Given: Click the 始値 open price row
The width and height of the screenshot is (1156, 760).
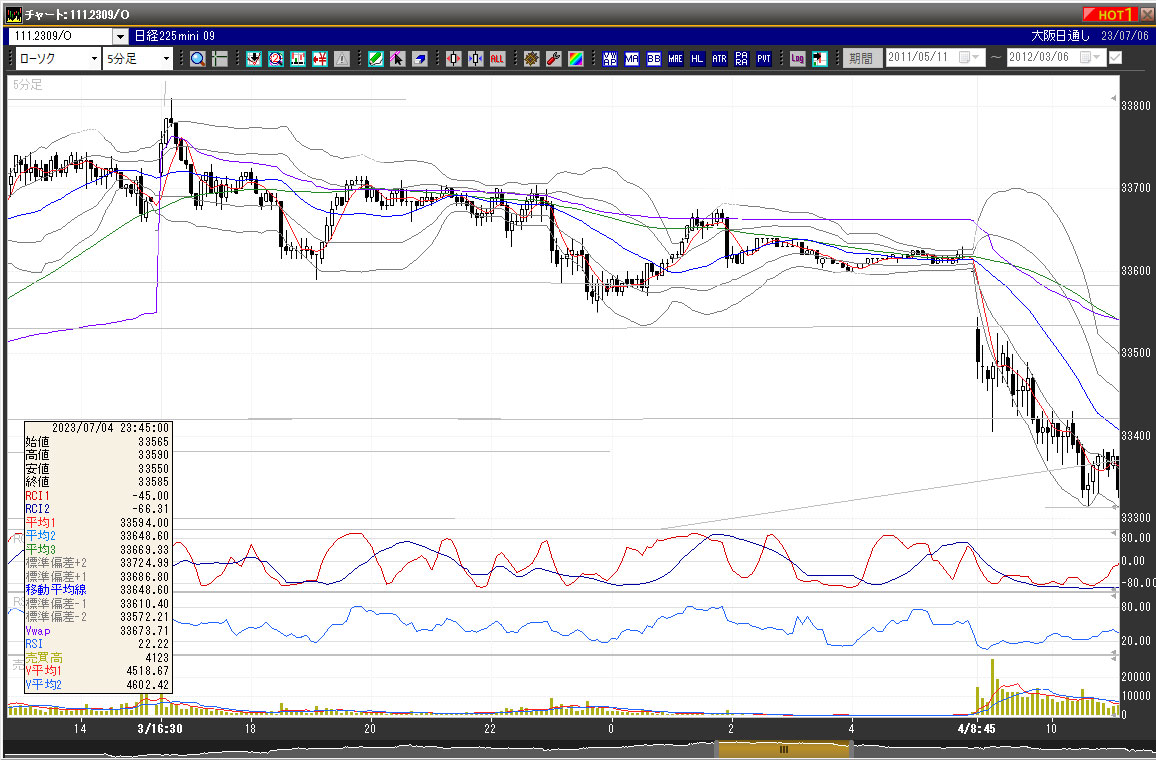Looking at the screenshot, I should 97,442.
